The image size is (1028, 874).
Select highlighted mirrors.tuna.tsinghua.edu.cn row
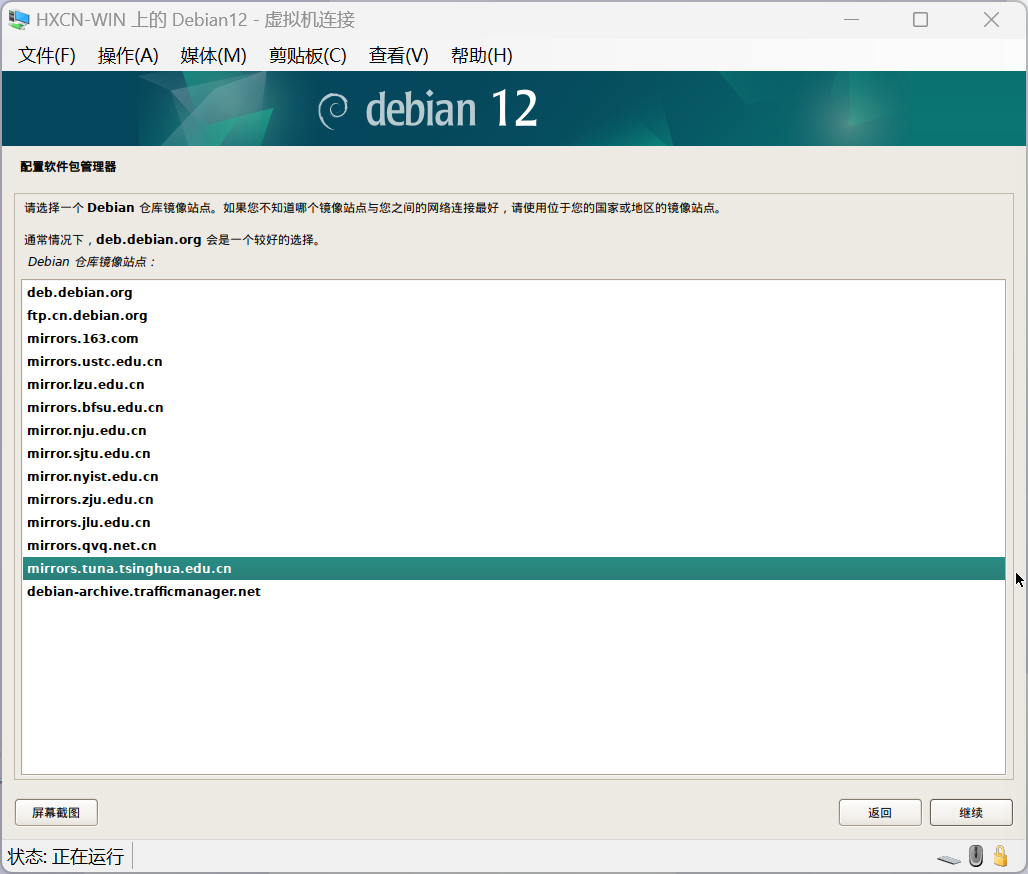click(x=513, y=568)
